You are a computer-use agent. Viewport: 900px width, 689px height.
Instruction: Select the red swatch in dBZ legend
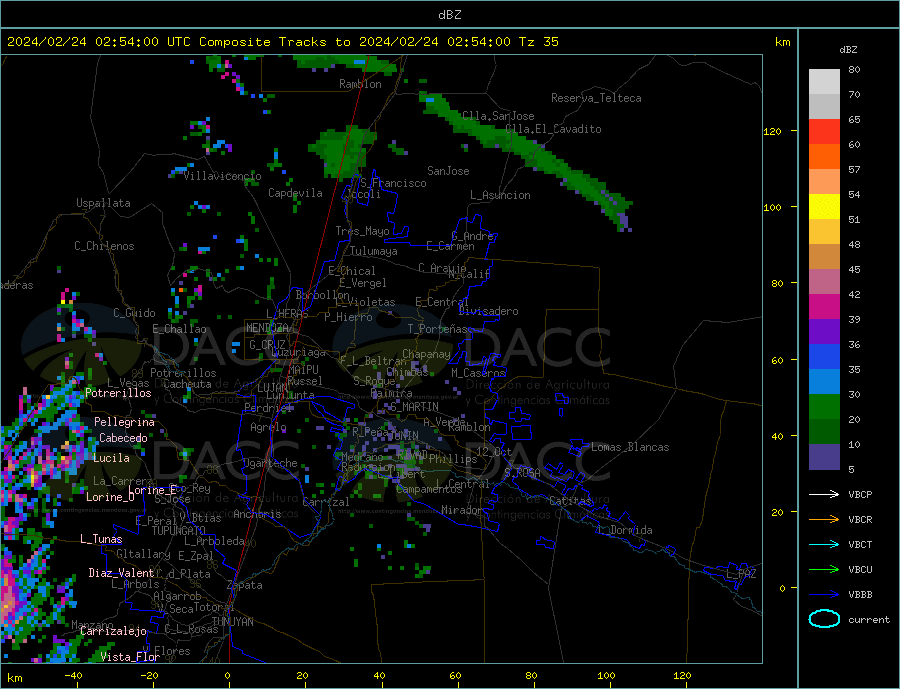coord(824,131)
